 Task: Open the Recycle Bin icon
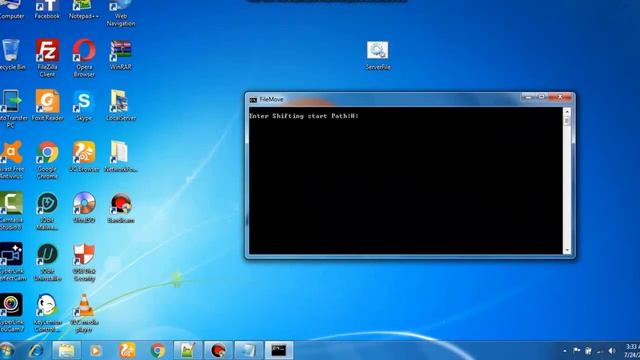click(x=11, y=54)
